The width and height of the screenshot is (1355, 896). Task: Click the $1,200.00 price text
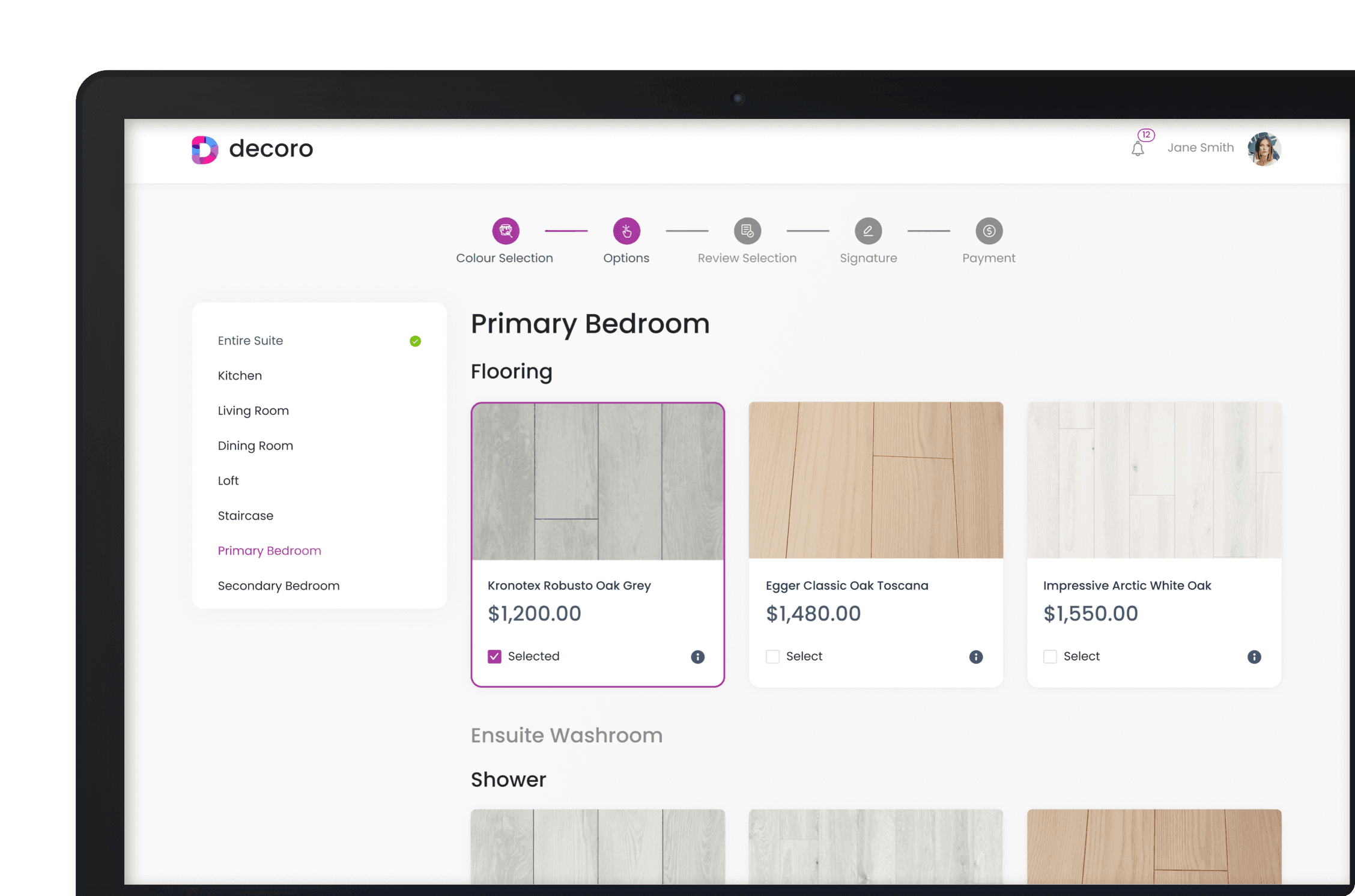(535, 614)
